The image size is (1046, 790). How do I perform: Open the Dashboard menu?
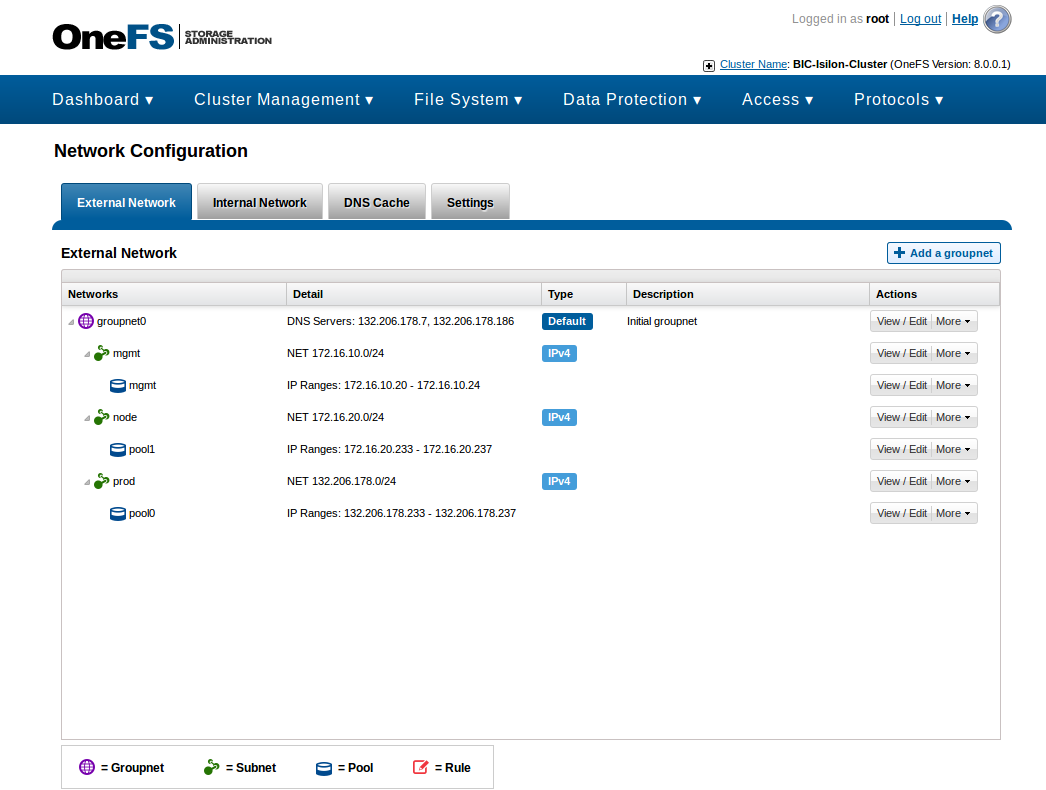pos(103,99)
